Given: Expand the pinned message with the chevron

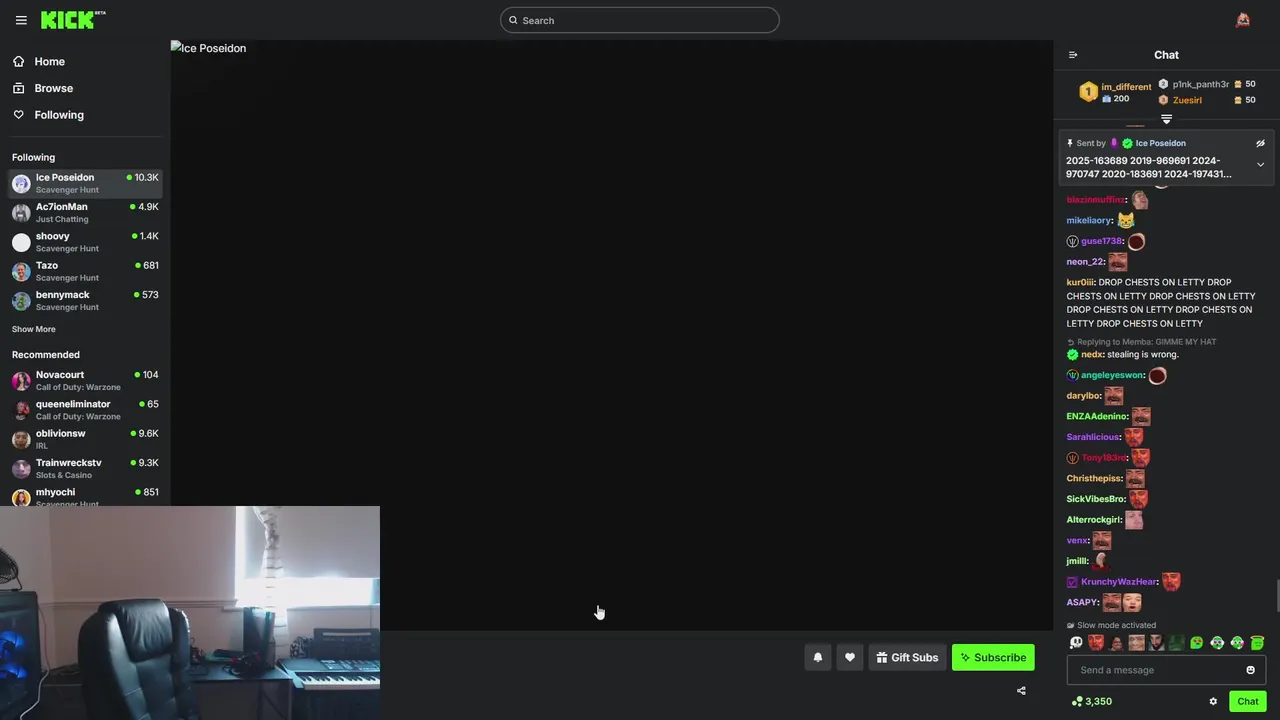Looking at the screenshot, I should 1260,165.
